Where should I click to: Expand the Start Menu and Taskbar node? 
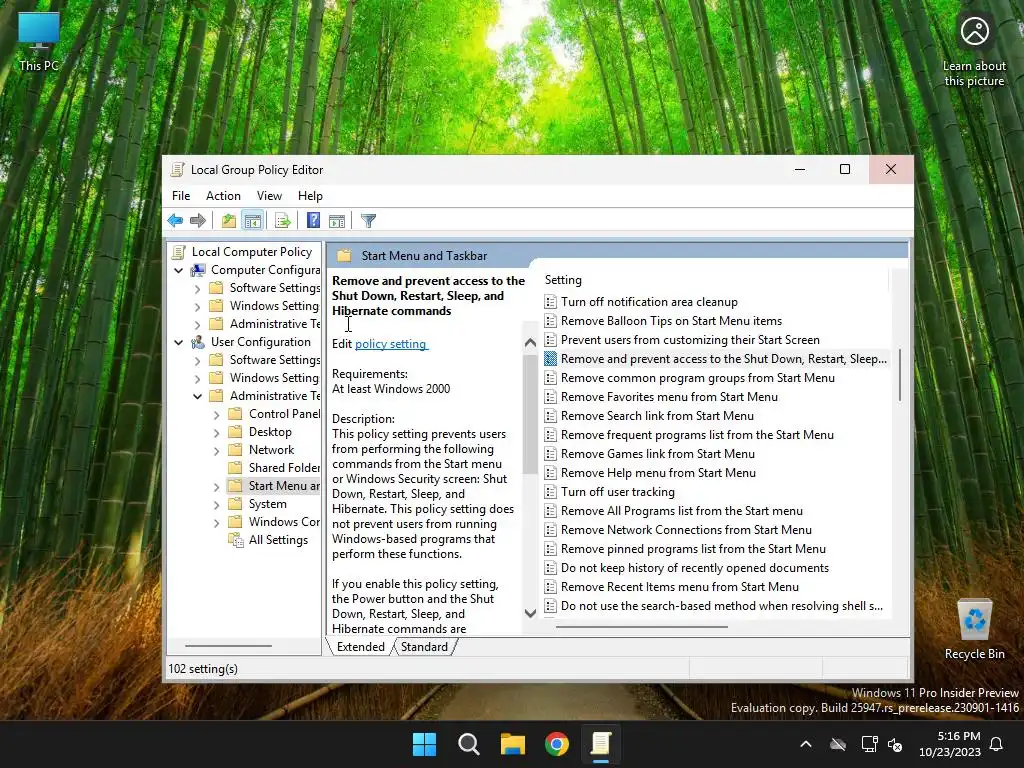(216, 487)
